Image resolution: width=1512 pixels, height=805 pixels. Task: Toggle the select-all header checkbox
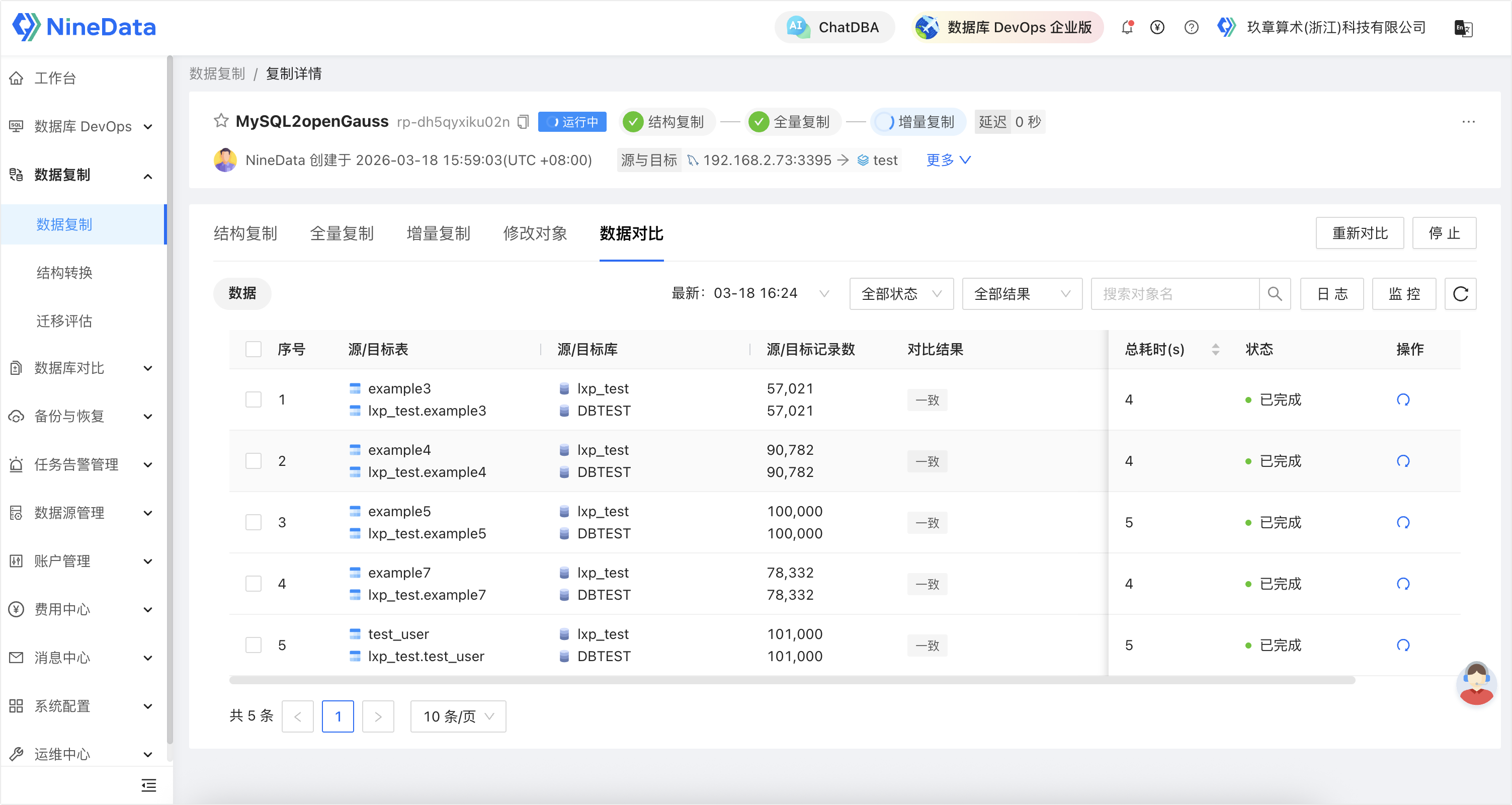point(253,349)
